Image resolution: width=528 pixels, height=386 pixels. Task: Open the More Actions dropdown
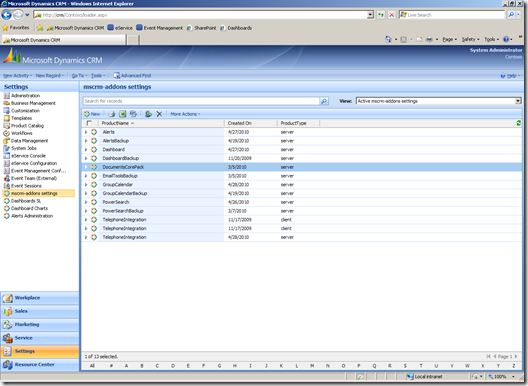tap(185, 114)
